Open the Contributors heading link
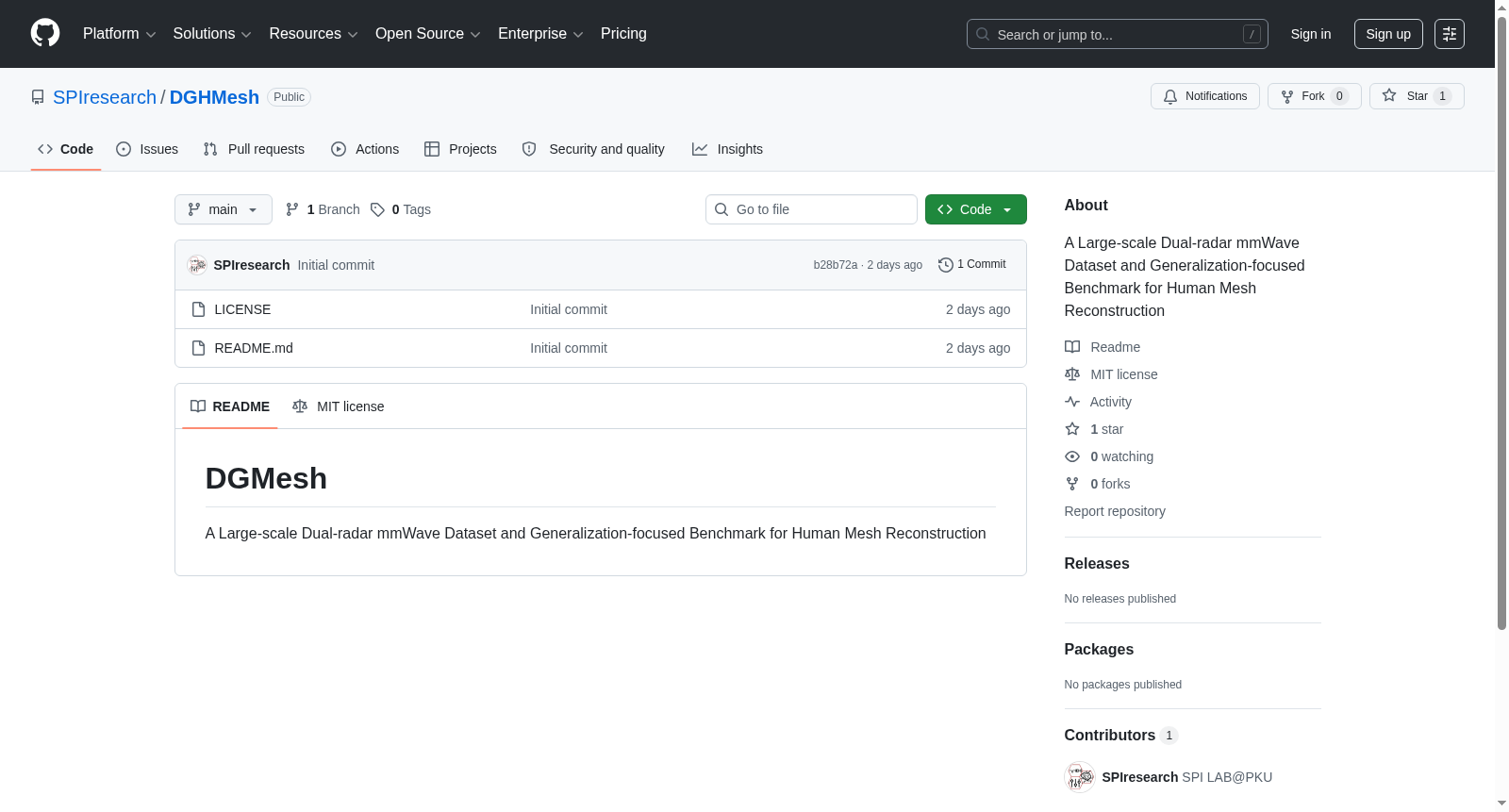 (1120, 735)
